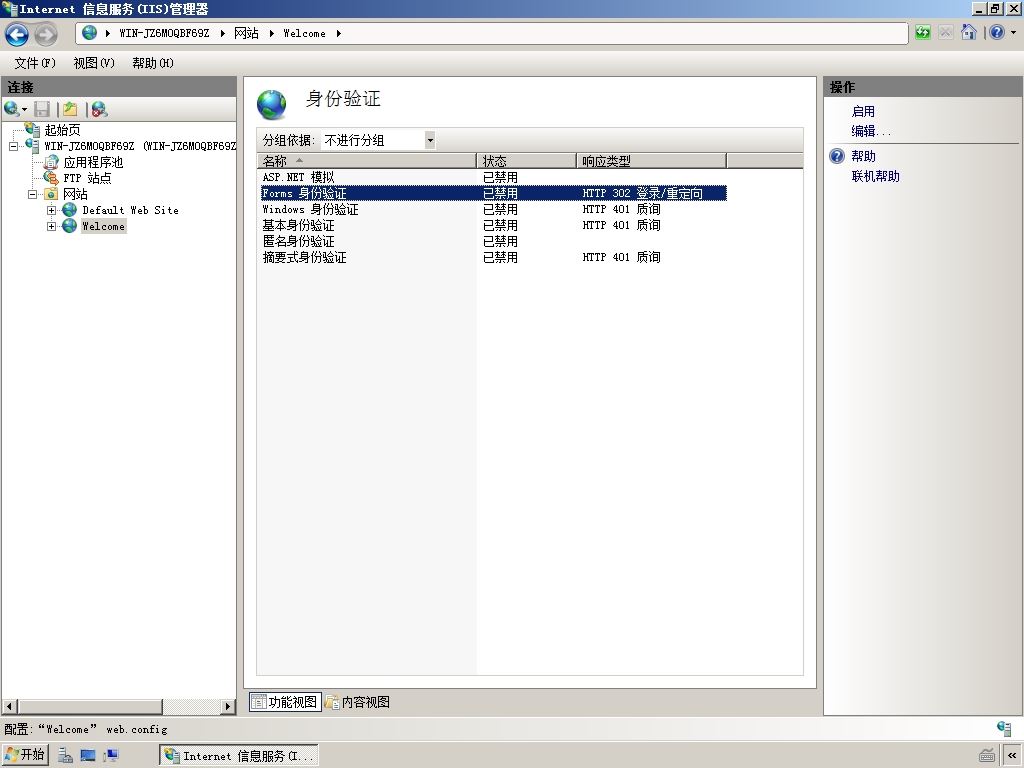Select the 匿名身份验证 row
Screen dimensions: 1024x768
pos(493,241)
